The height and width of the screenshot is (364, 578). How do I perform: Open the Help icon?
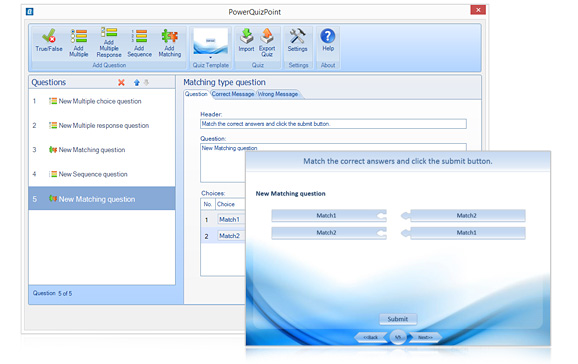pos(328,40)
